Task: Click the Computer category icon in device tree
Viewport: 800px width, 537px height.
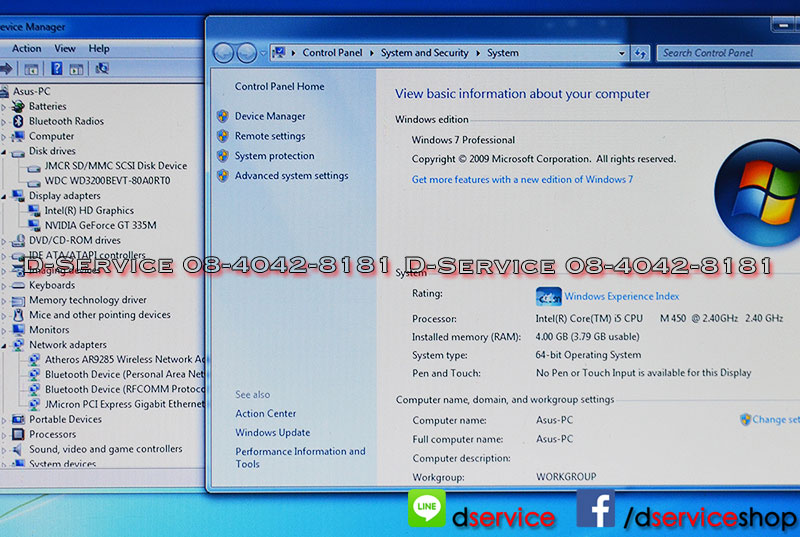Action: 18,136
